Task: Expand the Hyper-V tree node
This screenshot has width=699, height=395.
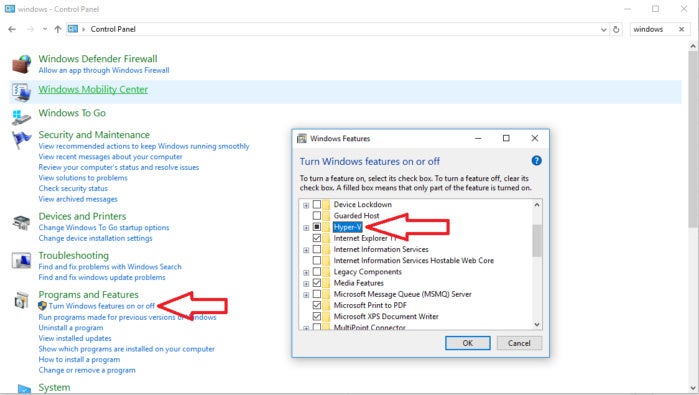Action: [x=306, y=228]
